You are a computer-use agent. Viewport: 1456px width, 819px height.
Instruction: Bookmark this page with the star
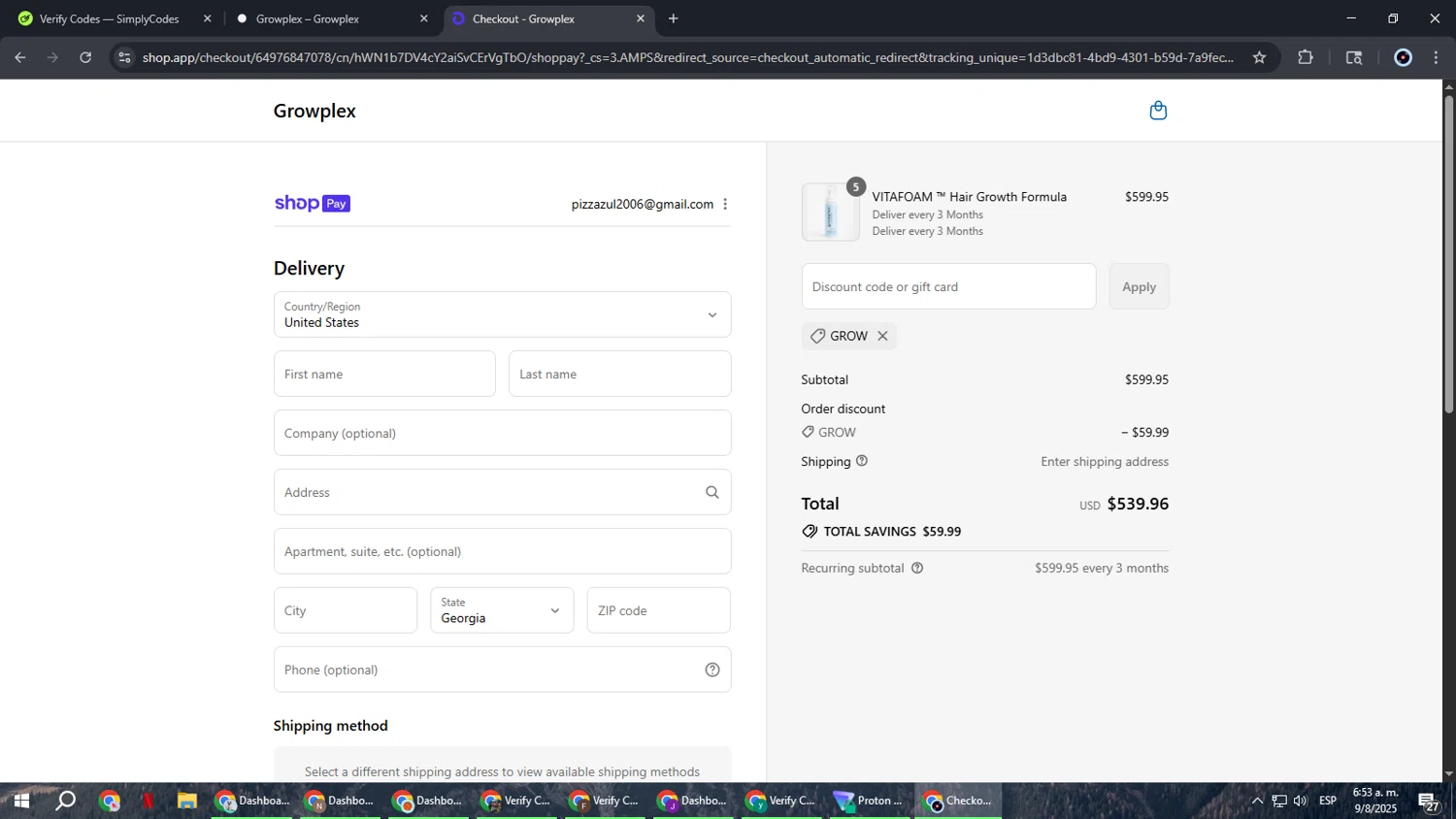tap(1259, 57)
